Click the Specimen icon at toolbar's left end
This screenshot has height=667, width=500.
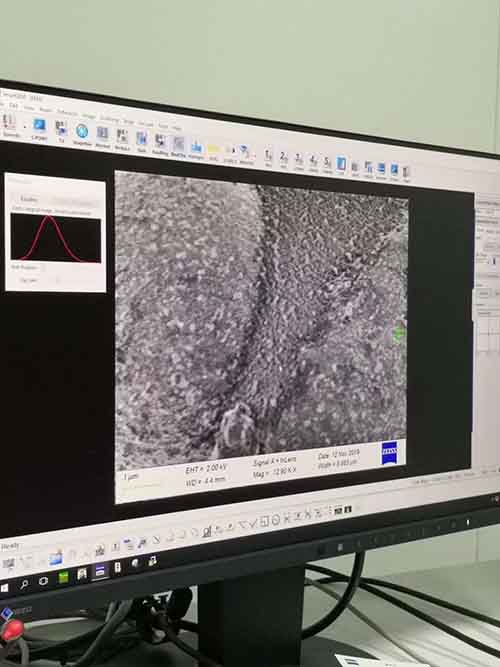[x=9, y=123]
